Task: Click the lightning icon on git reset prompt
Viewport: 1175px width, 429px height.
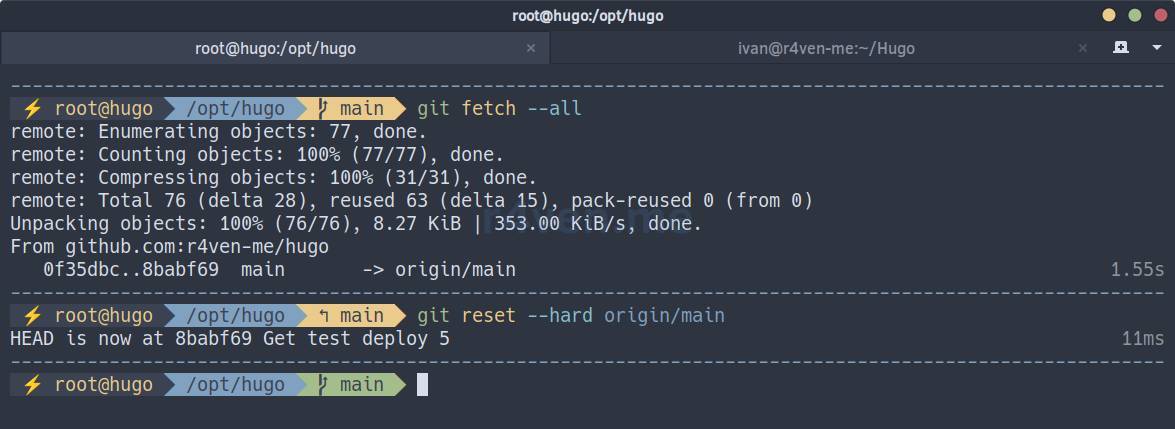Action: pos(32,316)
